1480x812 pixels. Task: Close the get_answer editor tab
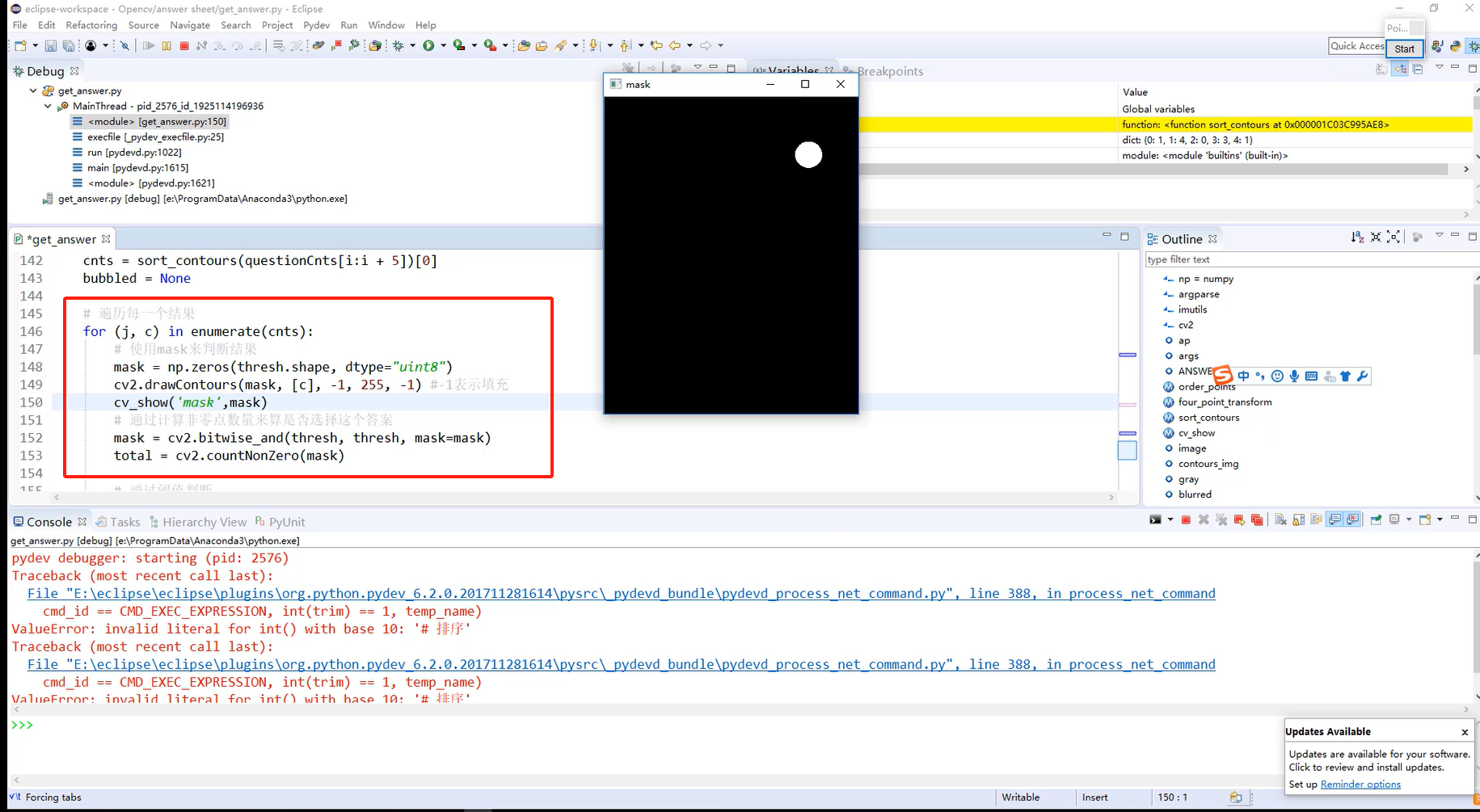106,239
